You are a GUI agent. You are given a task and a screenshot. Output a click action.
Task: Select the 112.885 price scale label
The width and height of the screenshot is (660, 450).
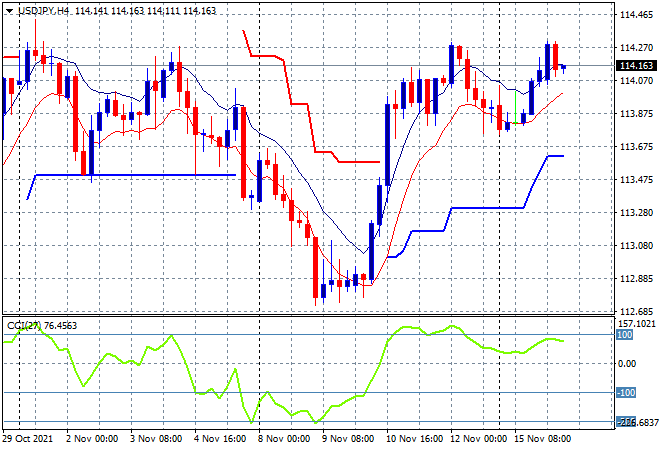[x=636, y=279]
